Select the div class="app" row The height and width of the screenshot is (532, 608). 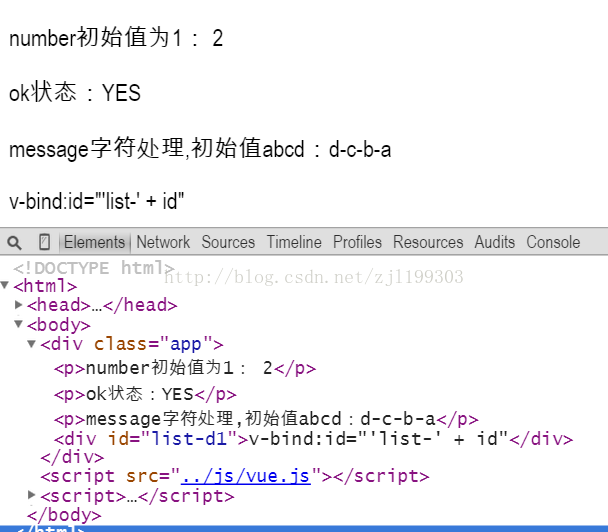coord(132,344)
